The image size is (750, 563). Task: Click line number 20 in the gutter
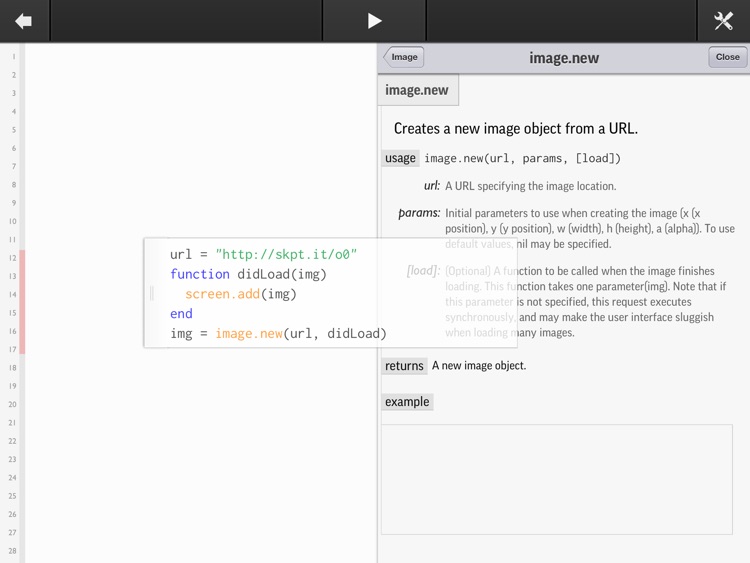(13, 404)
